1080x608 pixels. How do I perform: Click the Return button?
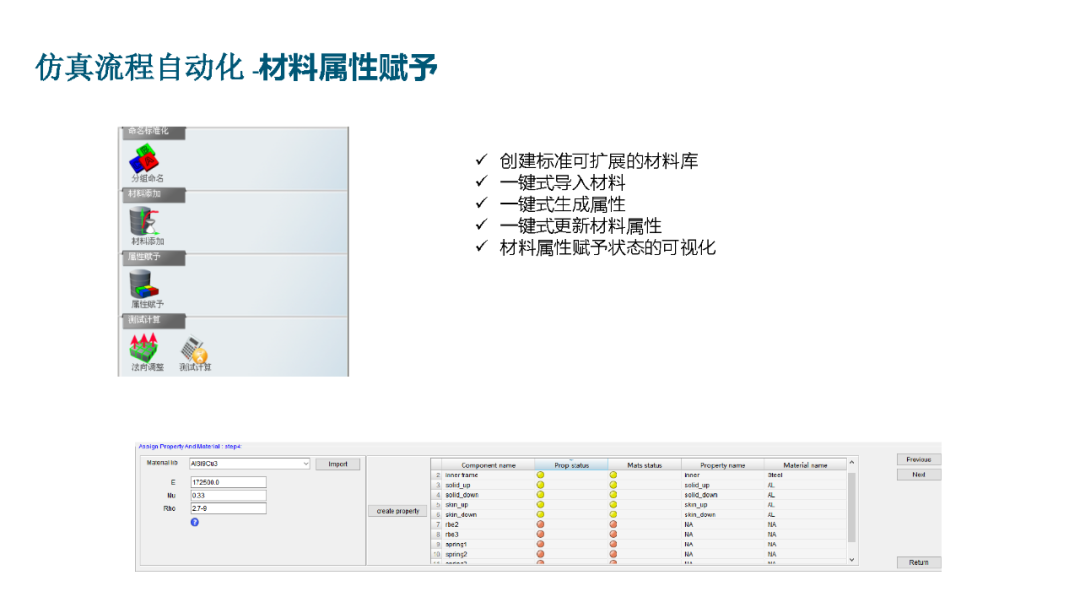tap(918, 563)
